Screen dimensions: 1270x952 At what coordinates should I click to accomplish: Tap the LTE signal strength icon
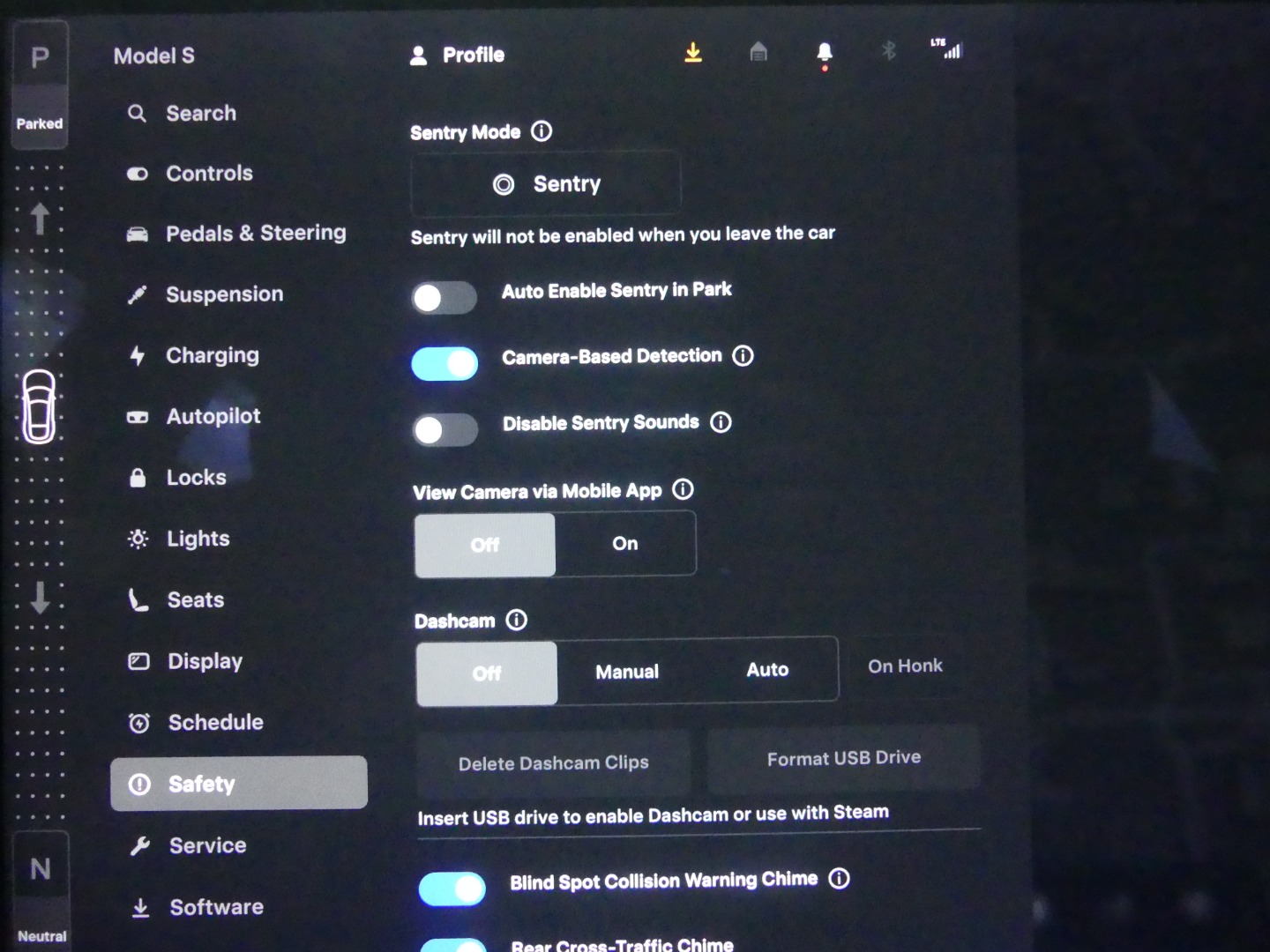click(x=947, y=48)
